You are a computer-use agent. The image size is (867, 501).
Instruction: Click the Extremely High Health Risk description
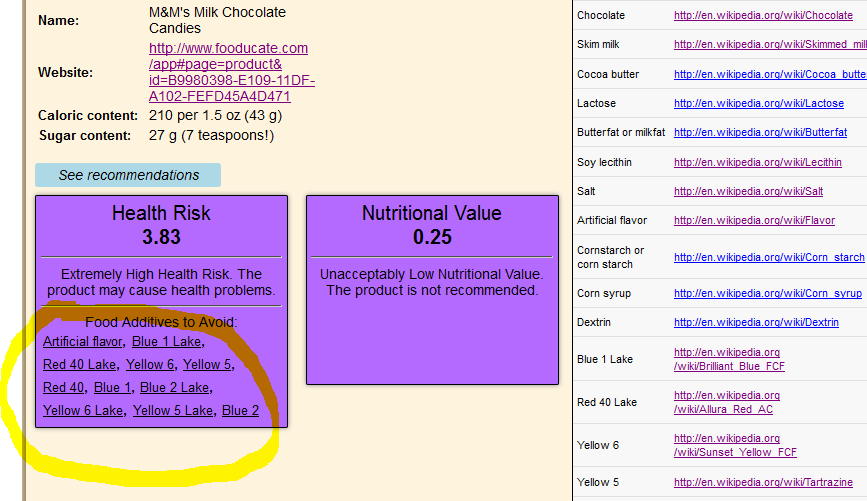point(161,282)
